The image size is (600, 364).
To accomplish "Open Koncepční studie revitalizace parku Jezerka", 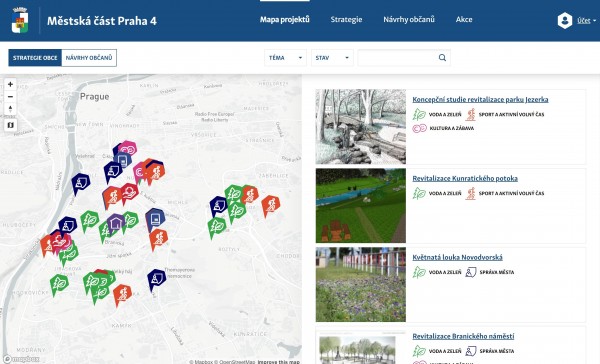I will (x=480, y=100).
